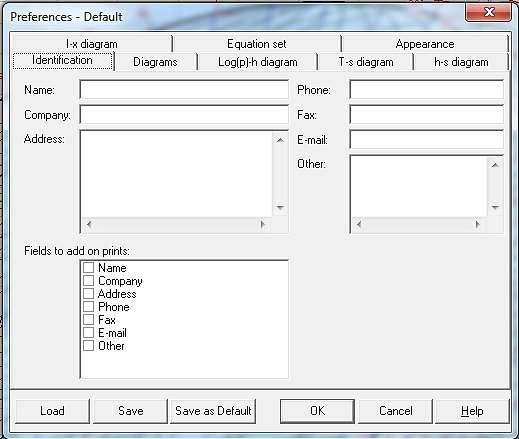Click the Fax input field
Viewport: 519px width, 439px height.
click(426, 114)
